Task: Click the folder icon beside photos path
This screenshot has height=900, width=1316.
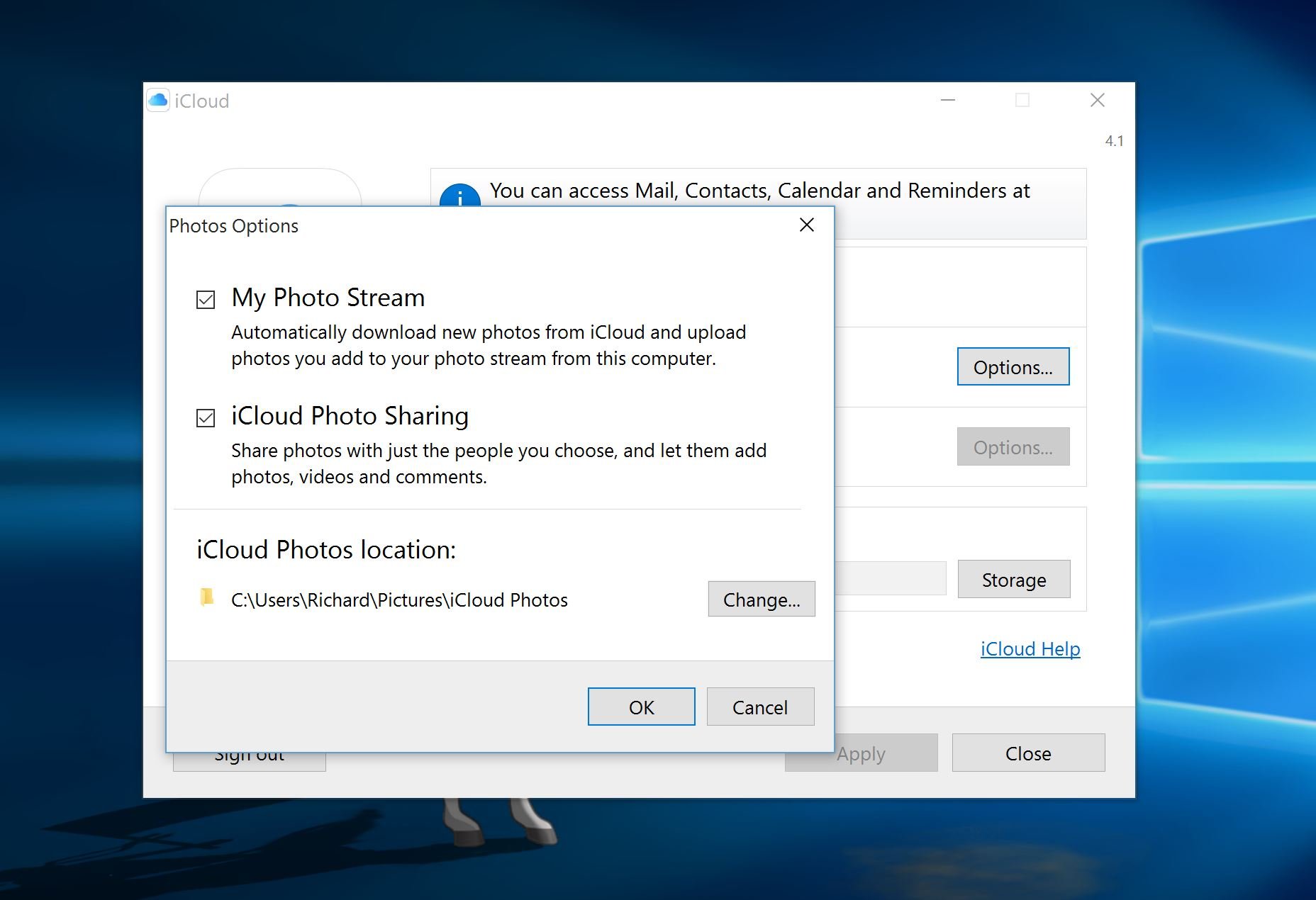Action: (x=206, y=597)
